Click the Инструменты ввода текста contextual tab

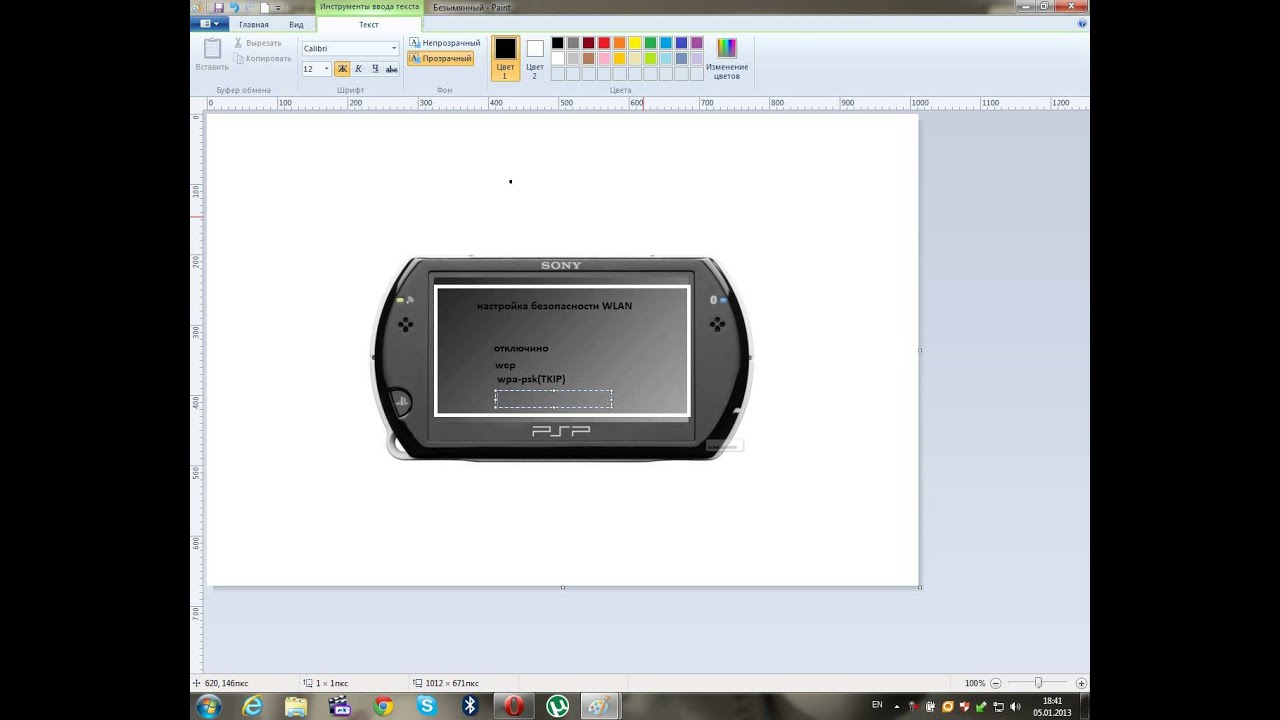click(369, 7)
